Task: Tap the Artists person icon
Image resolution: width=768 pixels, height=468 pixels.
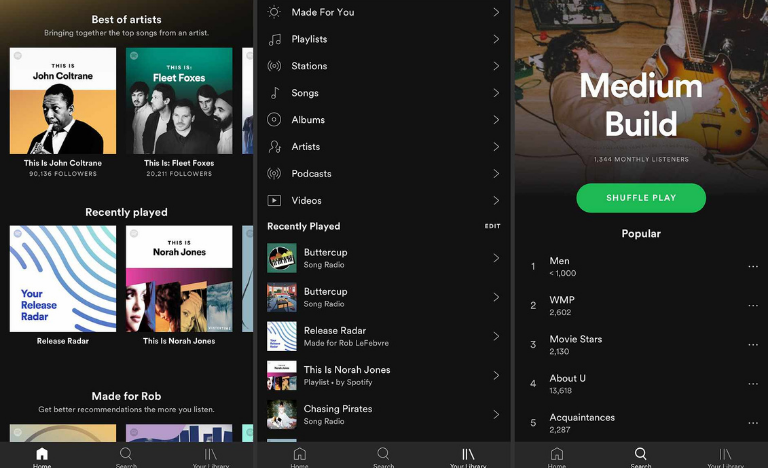Action: coord(274,147)
